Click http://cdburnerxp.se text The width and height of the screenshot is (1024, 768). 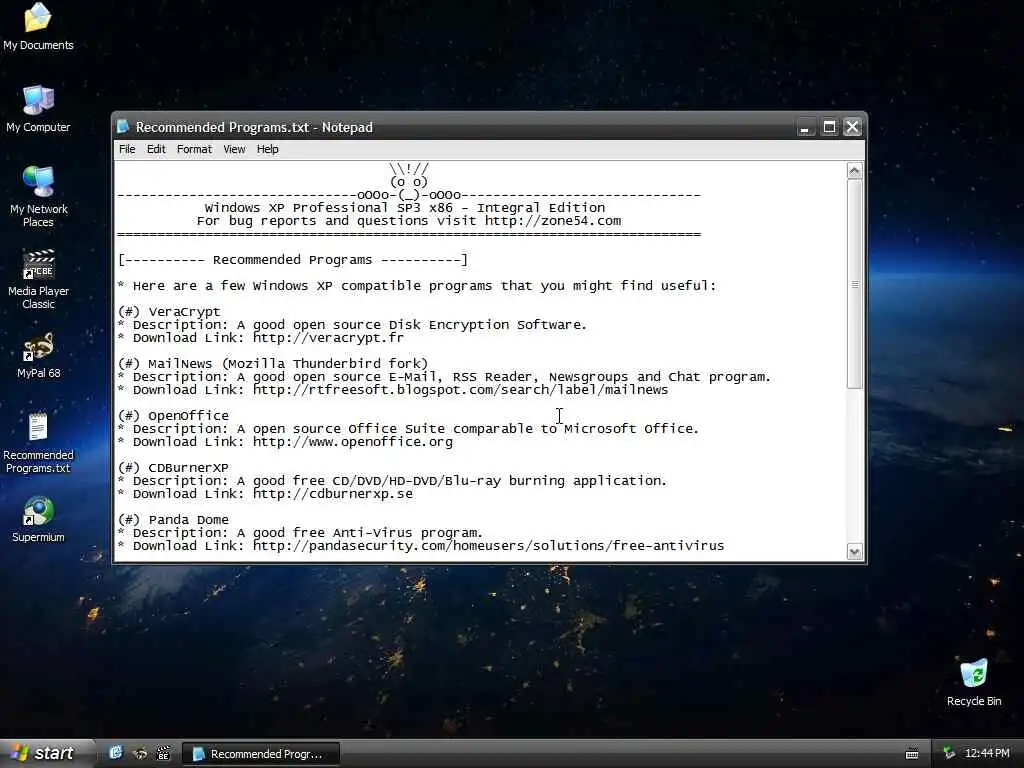click(x=332, y=494)
